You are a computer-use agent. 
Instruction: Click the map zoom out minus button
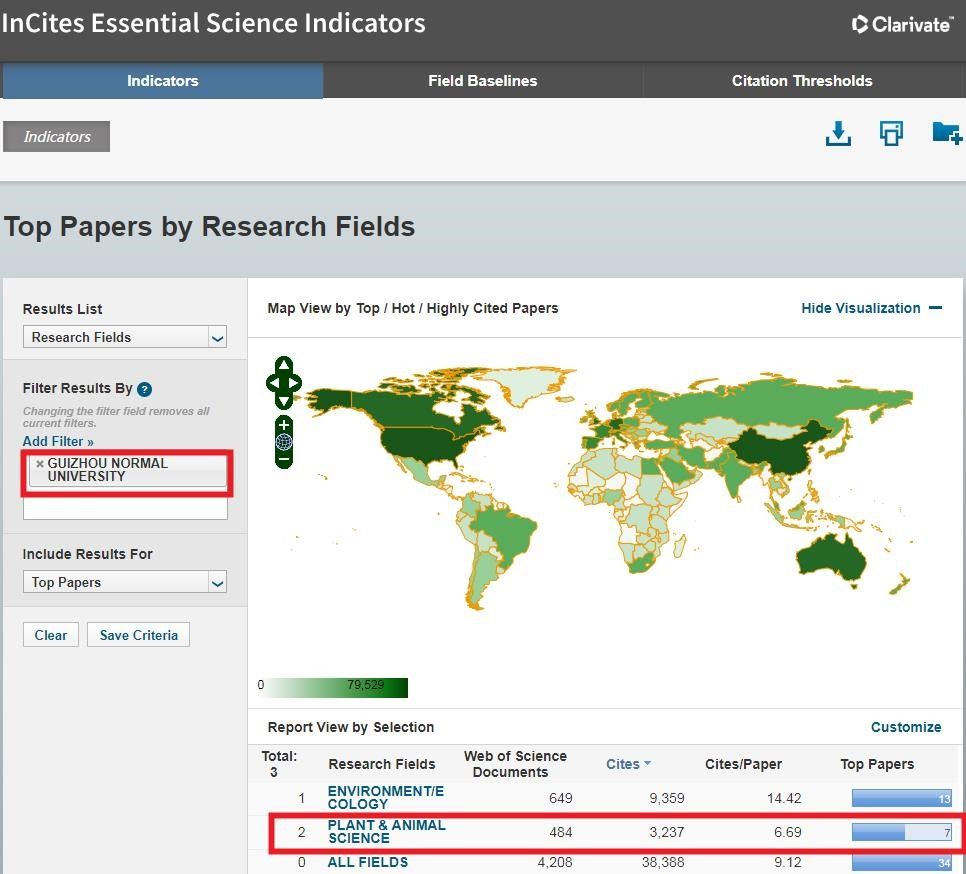click(x=284, y=459)
